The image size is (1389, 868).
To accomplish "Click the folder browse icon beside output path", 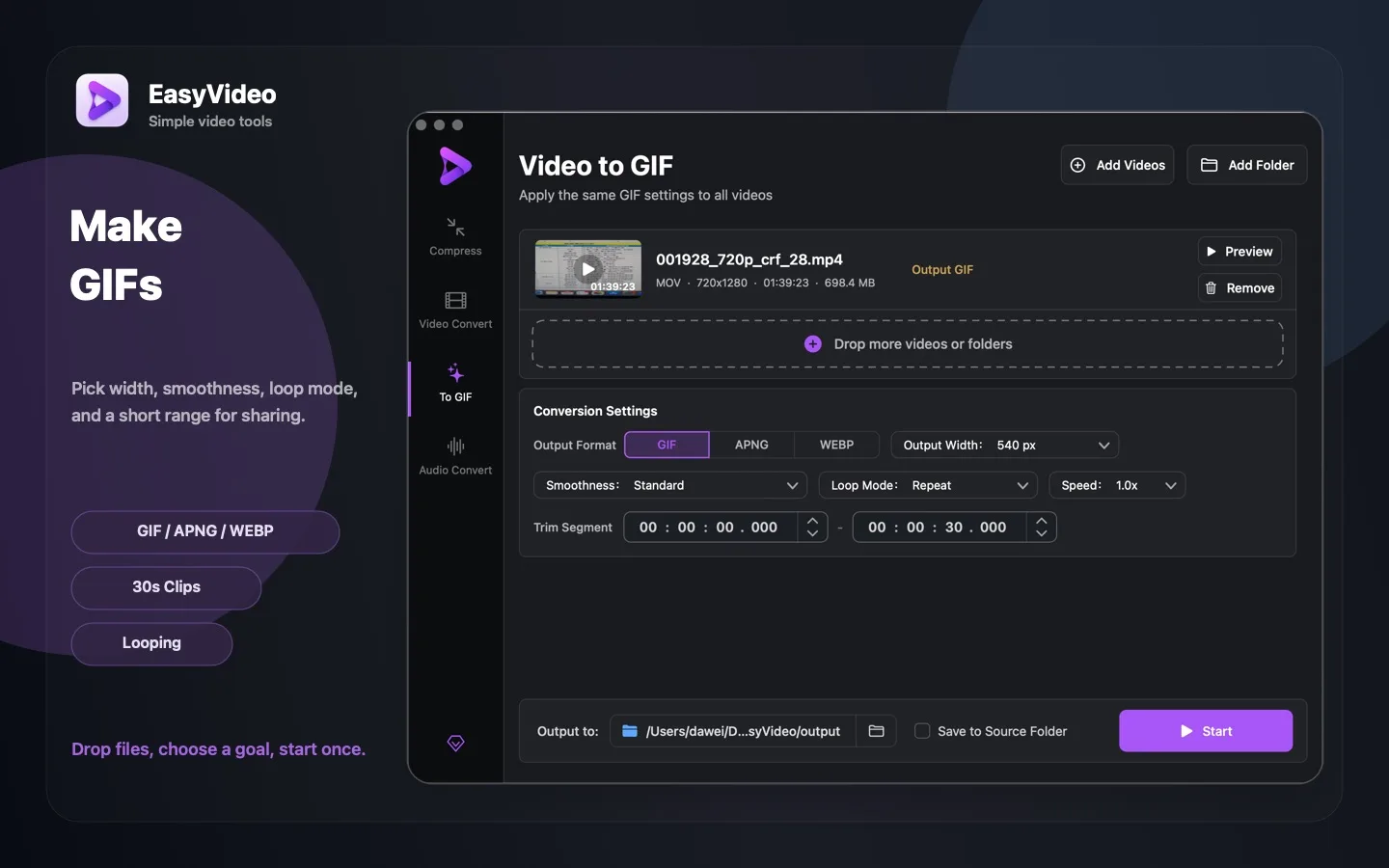I will [876, 731].
